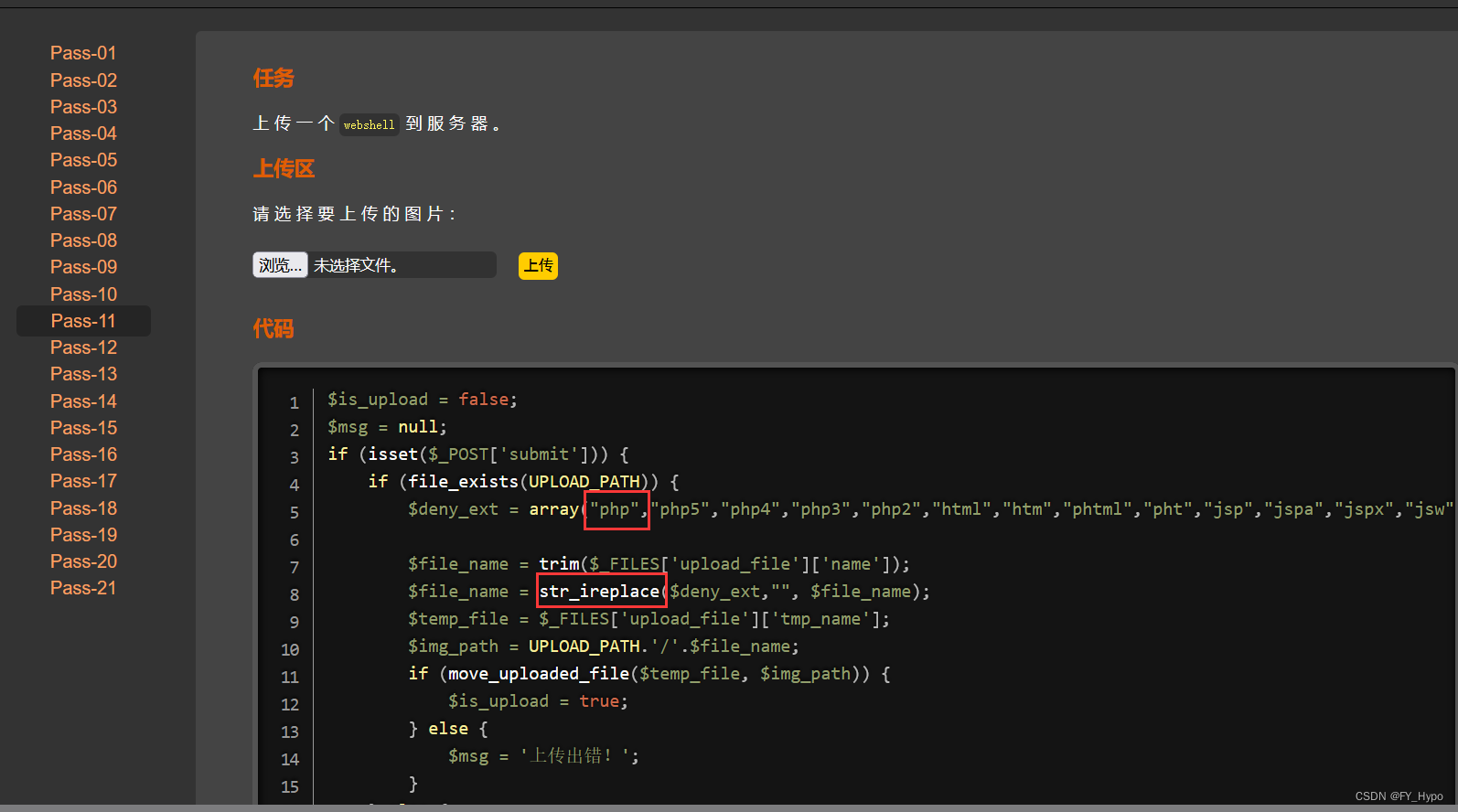Image resolution: width=1458 pixels, height=812 pixels.
Task: Navigate to Pass-12
Action: [83, 347]
